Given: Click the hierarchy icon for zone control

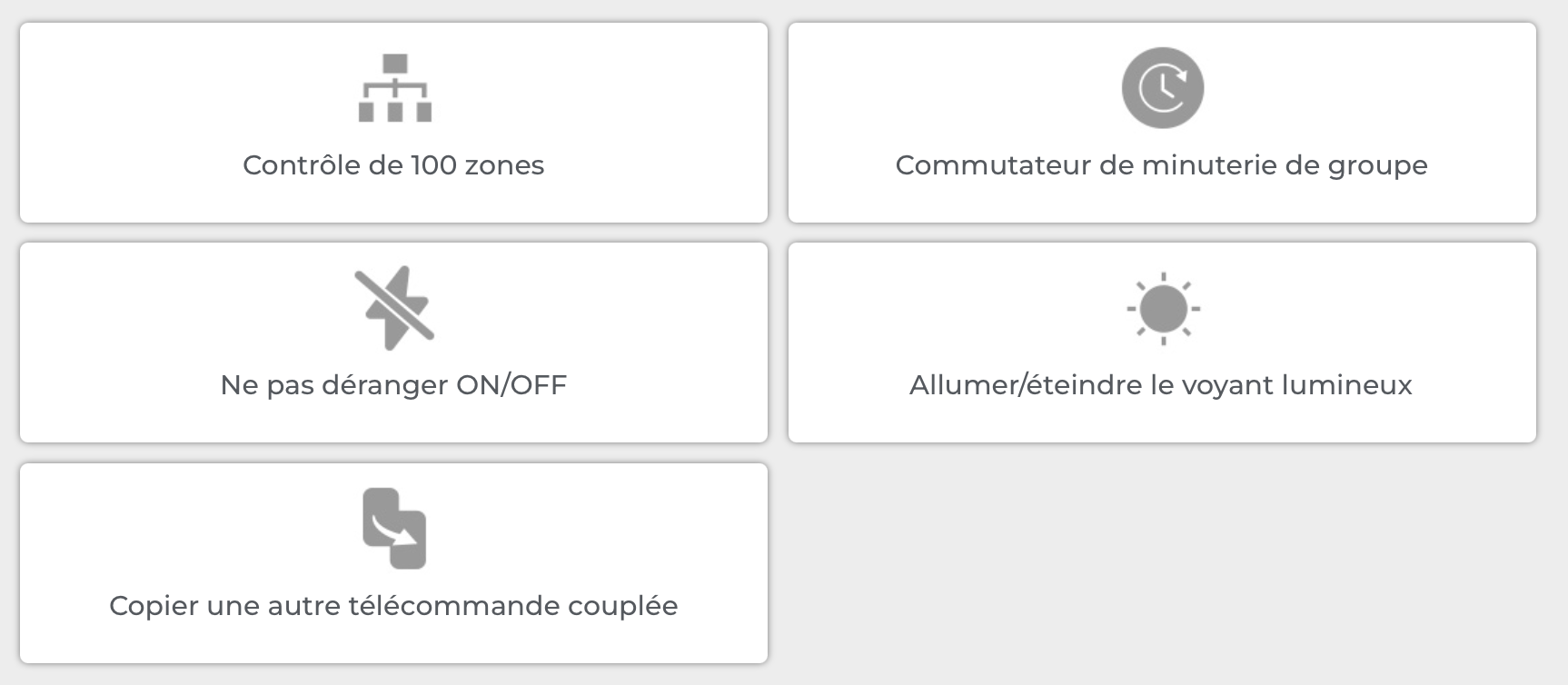Looking at the screenshot, I should (x=394, y=88).
